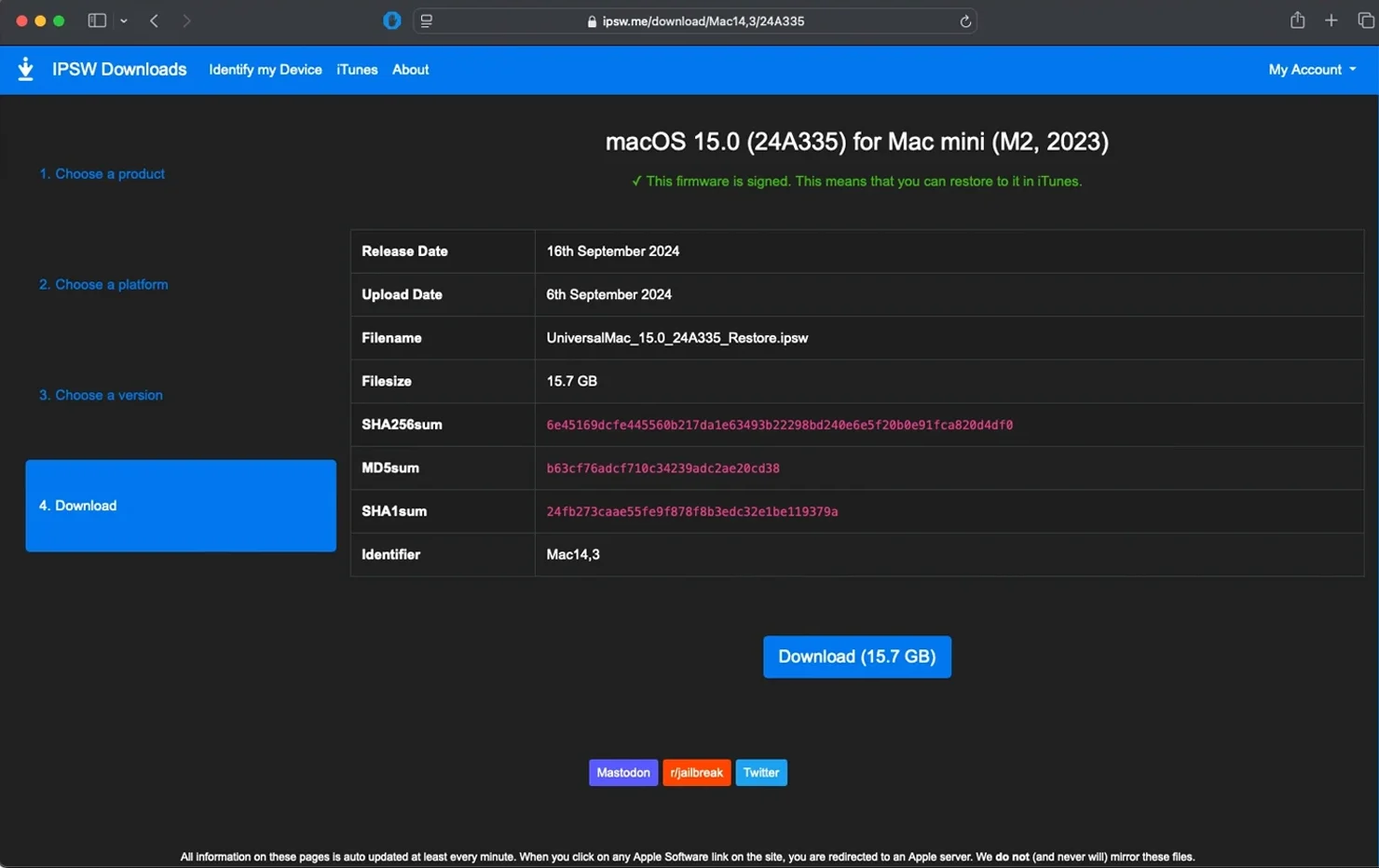The width and height of the screenshot is (1379, 868).
Task: Open Identify my Device menu item
Action: (x=265, y=70)
